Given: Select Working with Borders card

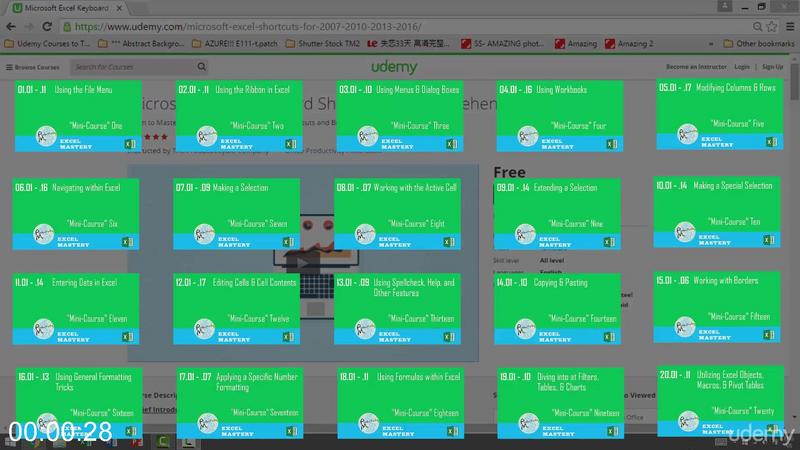Looking at the screenshot, I should pyautogui.click(x=717, y=307).
